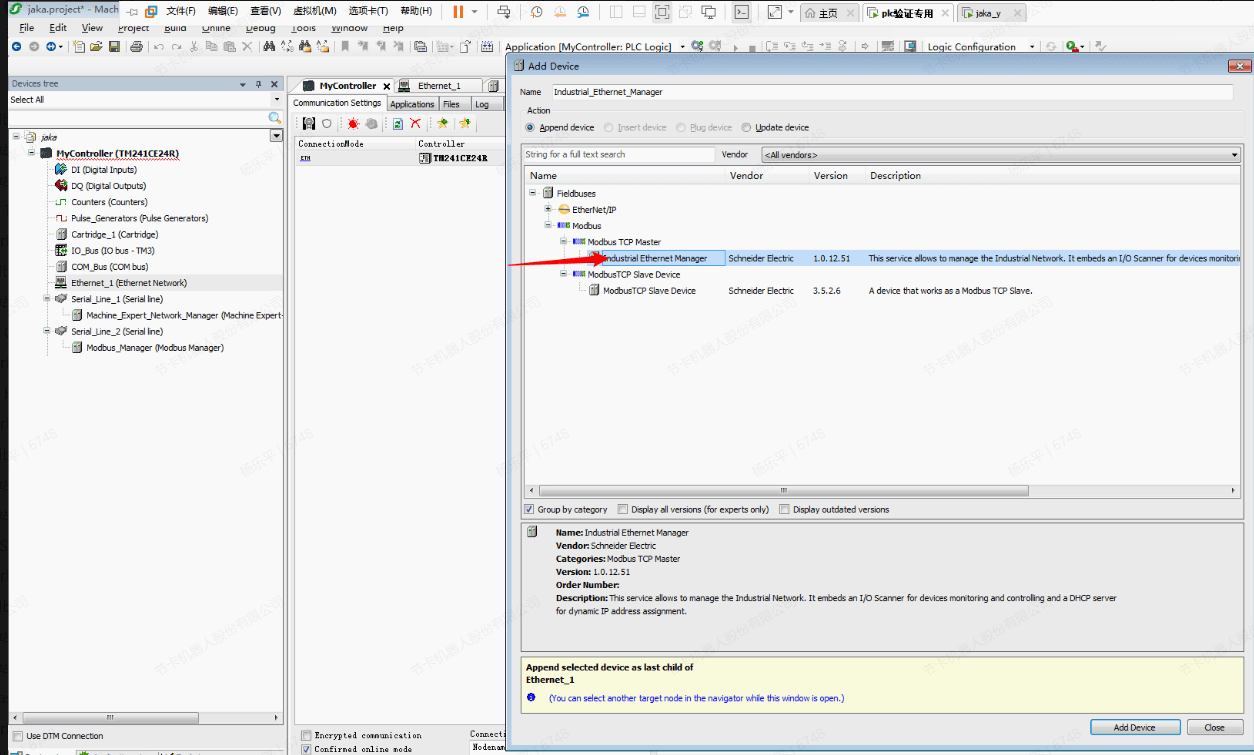Uncheck the Group by category checkbox
The width and height of the screenshot is (1254, 755).
pos(530,509)
